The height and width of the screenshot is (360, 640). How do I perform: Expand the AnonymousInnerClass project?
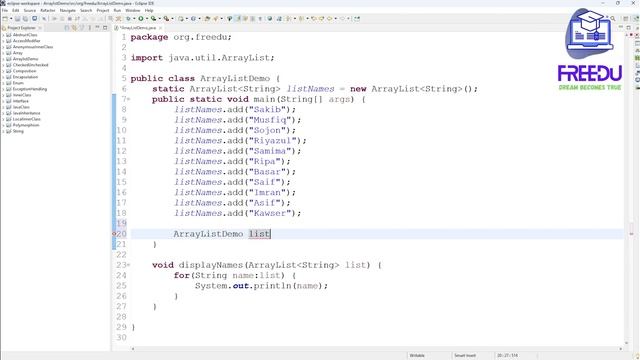[3, 47]
